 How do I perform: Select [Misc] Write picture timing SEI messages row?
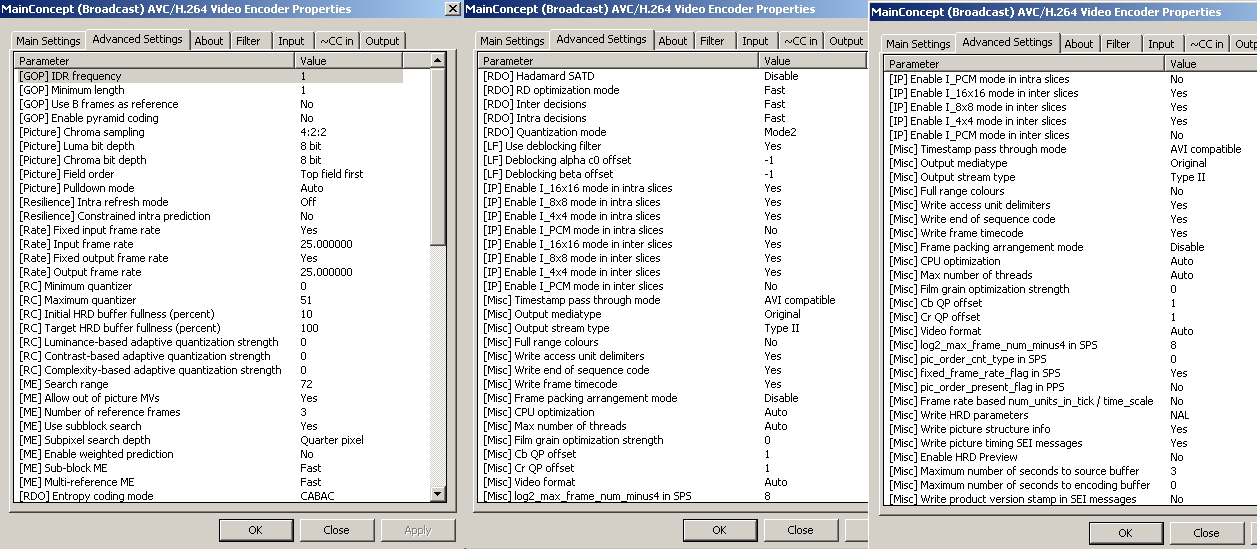[x=1070, y=443]
